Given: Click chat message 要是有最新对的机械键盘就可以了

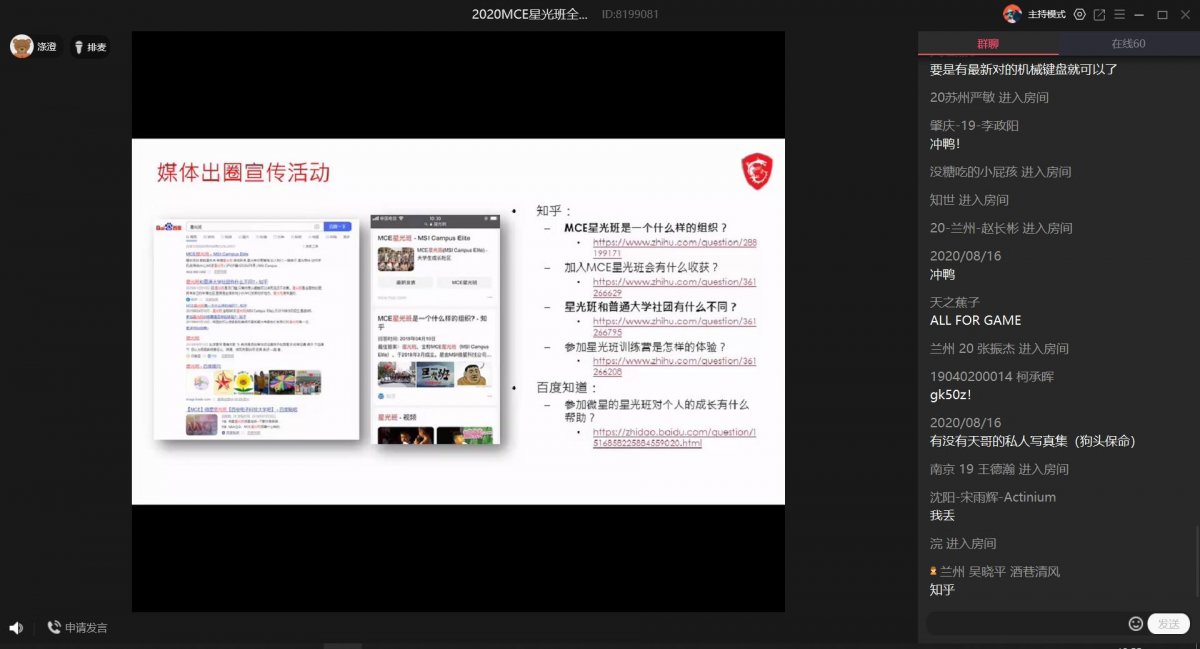Looking at the screenshot, I should (x=1024, y=69).
